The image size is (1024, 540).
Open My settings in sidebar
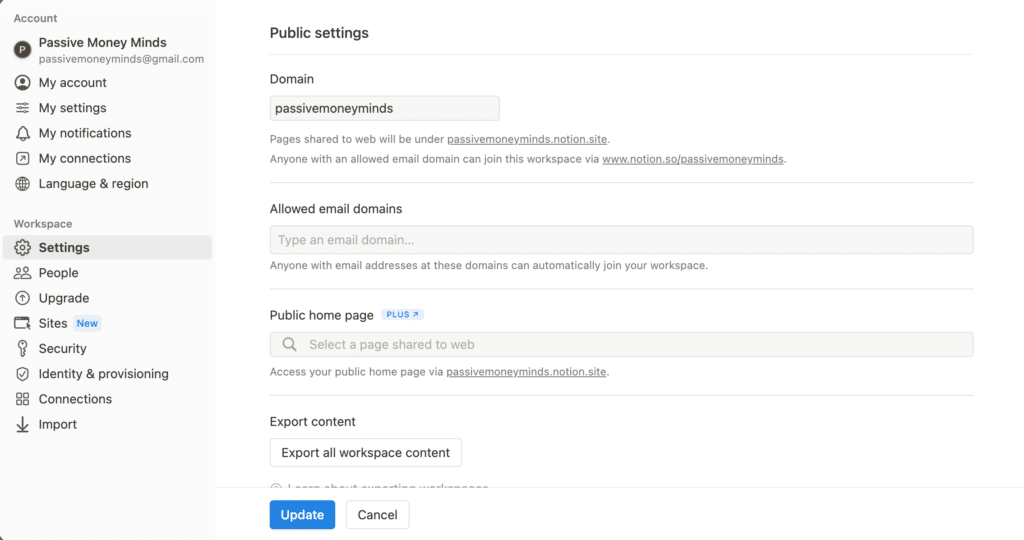pyautogui.click(x=108, y=108)
